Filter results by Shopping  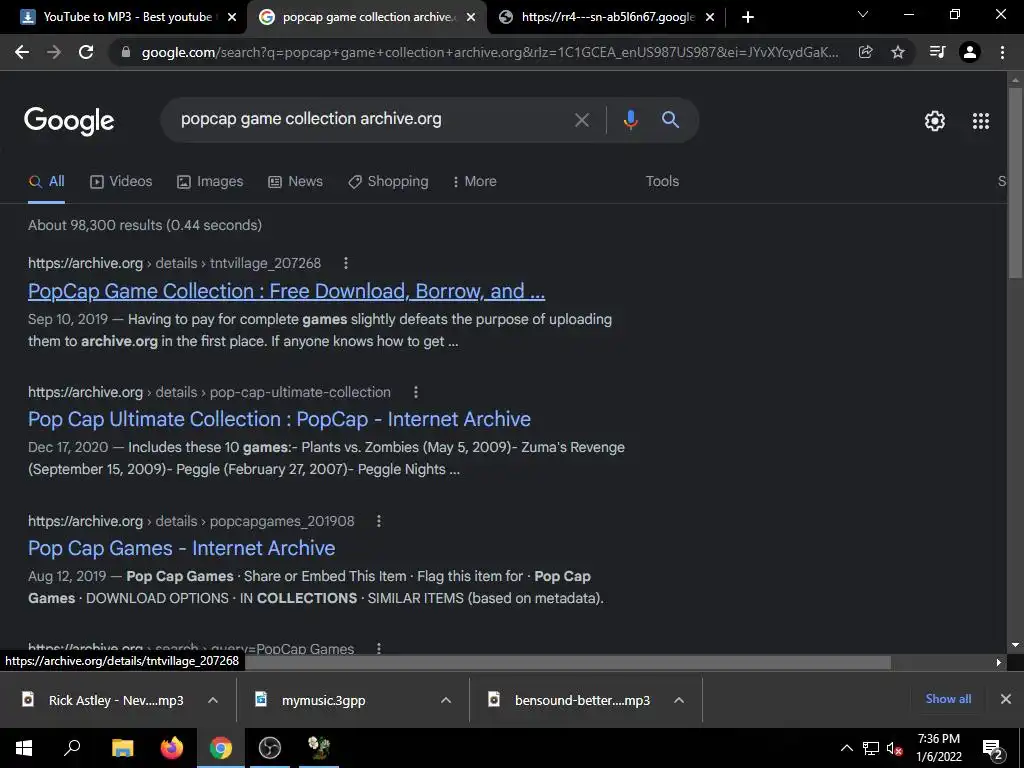coord(388,182)
